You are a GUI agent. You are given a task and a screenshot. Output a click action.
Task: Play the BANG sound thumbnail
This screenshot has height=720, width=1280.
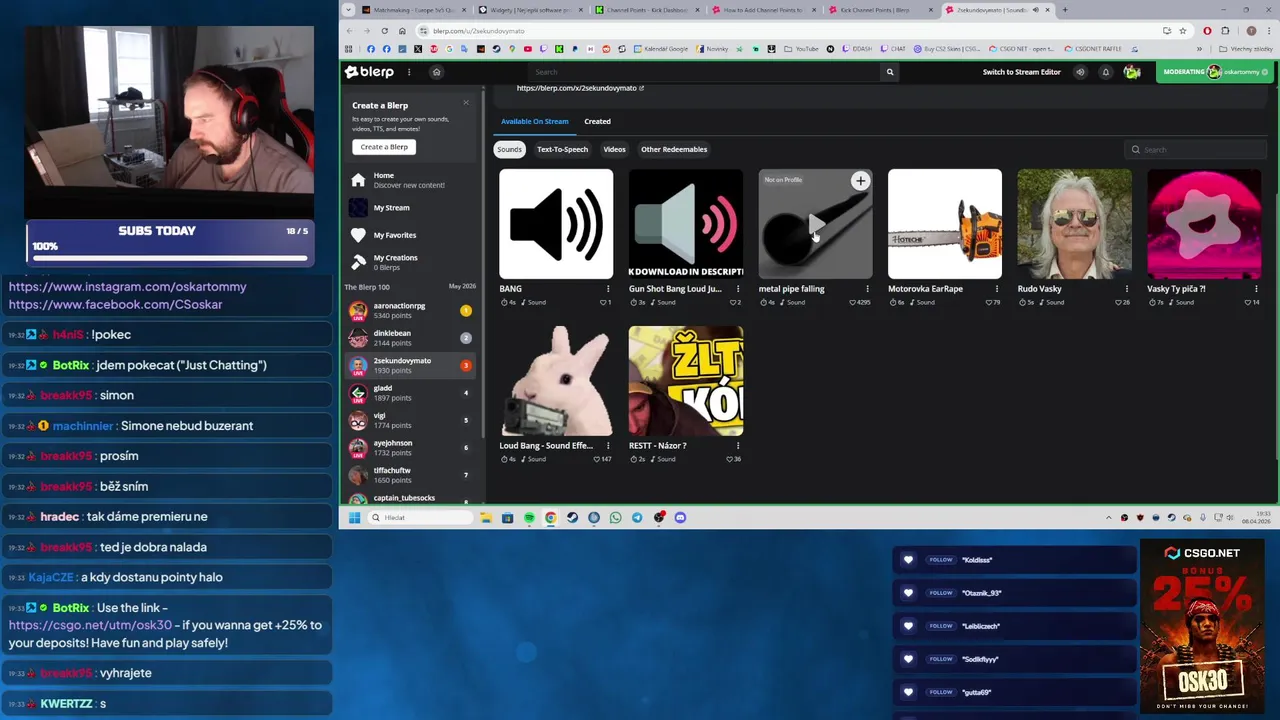pyautogui.click(x=556, y=224)
